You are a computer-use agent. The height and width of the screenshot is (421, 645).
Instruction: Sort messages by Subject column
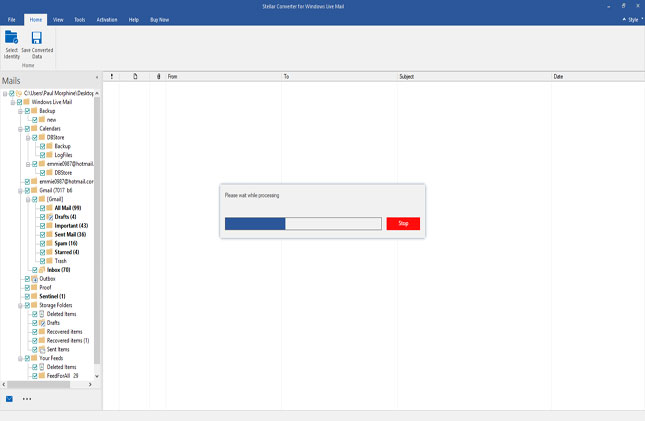tap(474, 77)
